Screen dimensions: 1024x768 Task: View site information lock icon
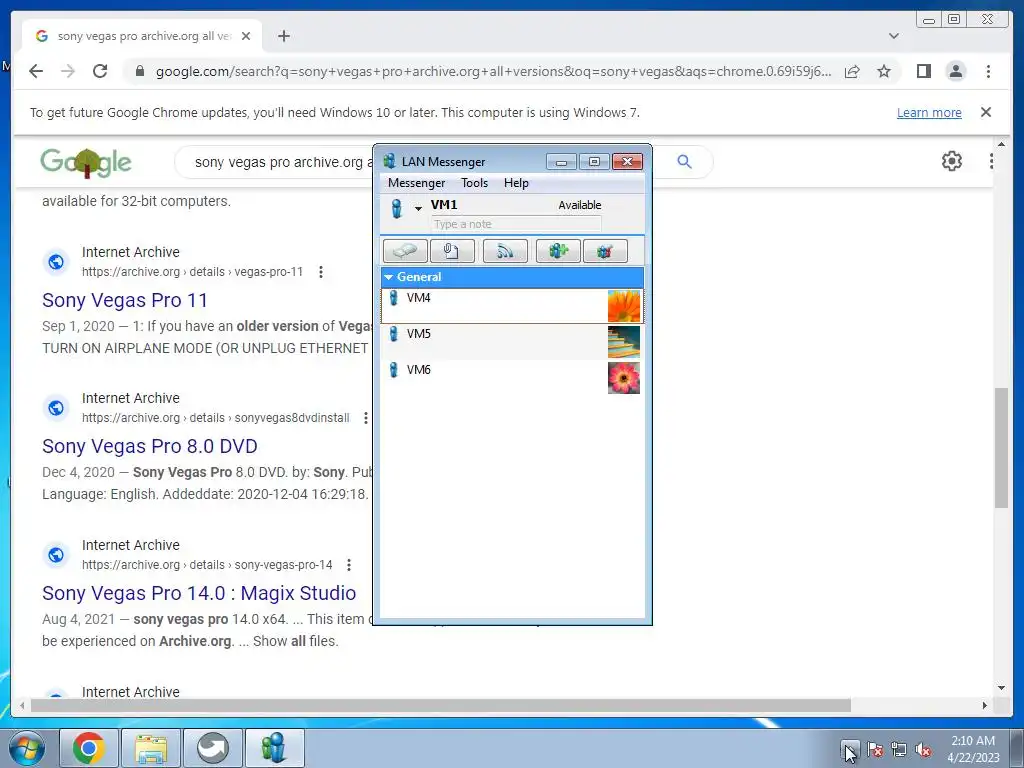[x=139, y=71]
